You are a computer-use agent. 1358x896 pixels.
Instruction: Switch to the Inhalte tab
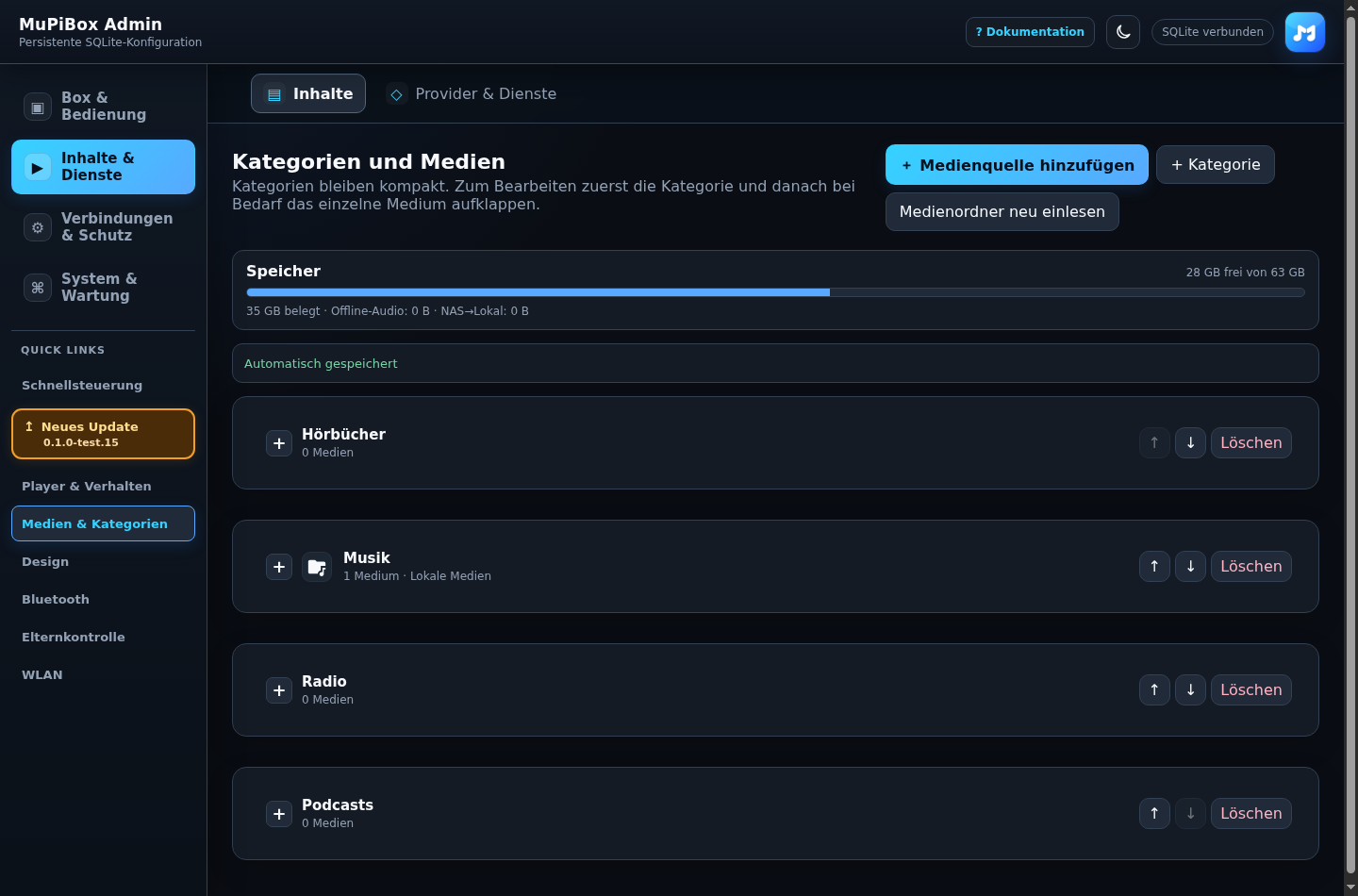click(x=308, y=93)
